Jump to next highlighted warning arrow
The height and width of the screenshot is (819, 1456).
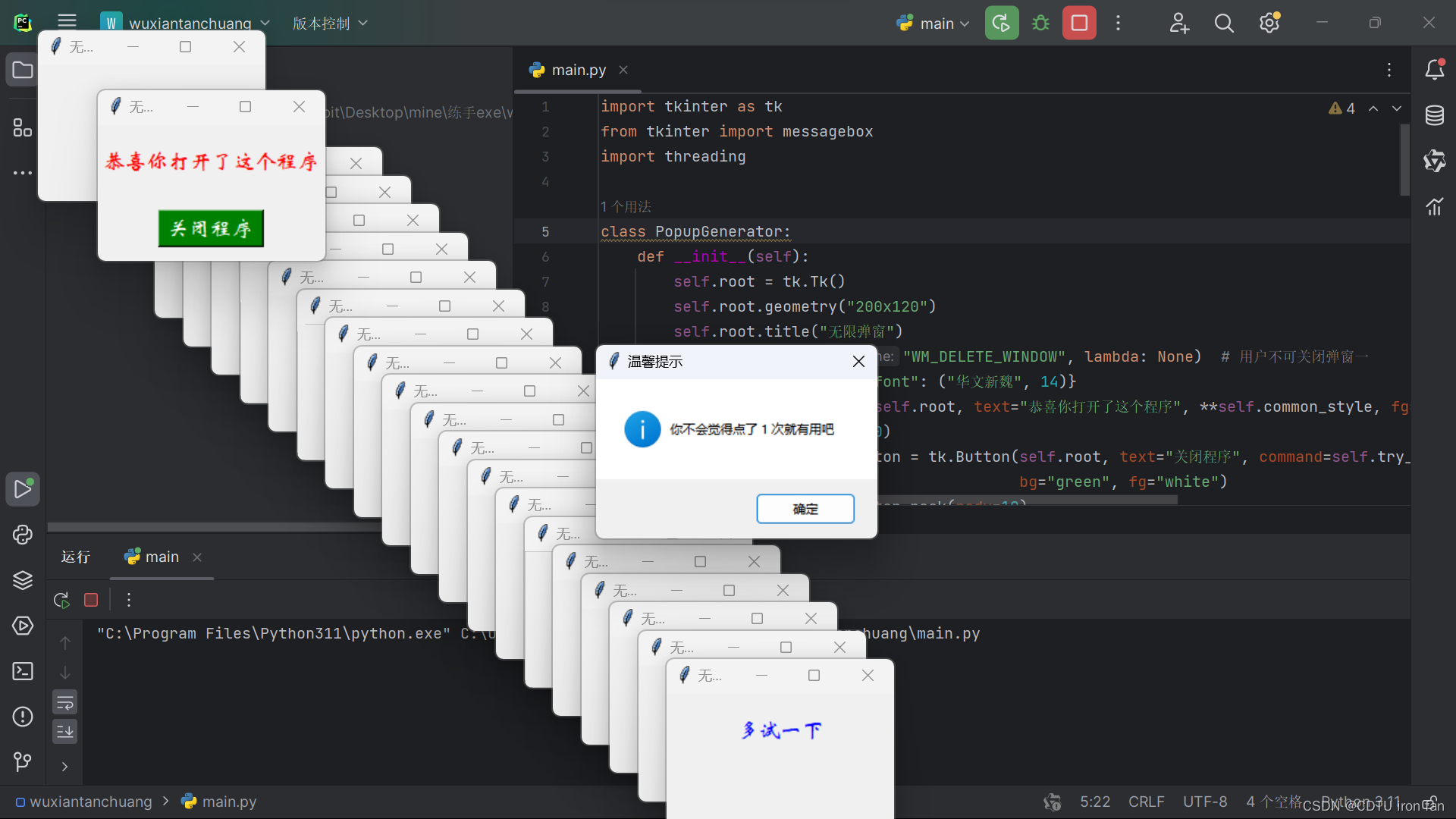pos(1397,108)
